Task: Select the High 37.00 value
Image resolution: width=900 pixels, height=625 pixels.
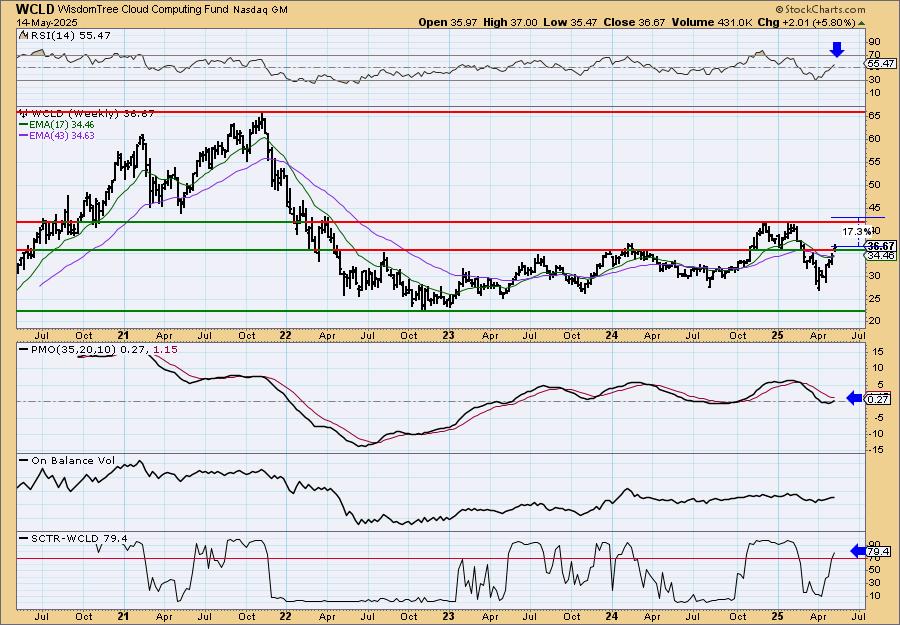Action: [510, 22]
